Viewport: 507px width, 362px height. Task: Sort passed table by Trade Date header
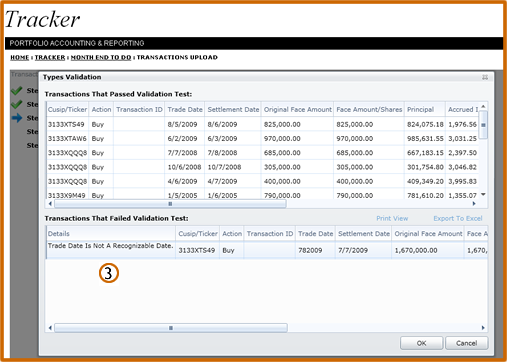tap(185, 109)
